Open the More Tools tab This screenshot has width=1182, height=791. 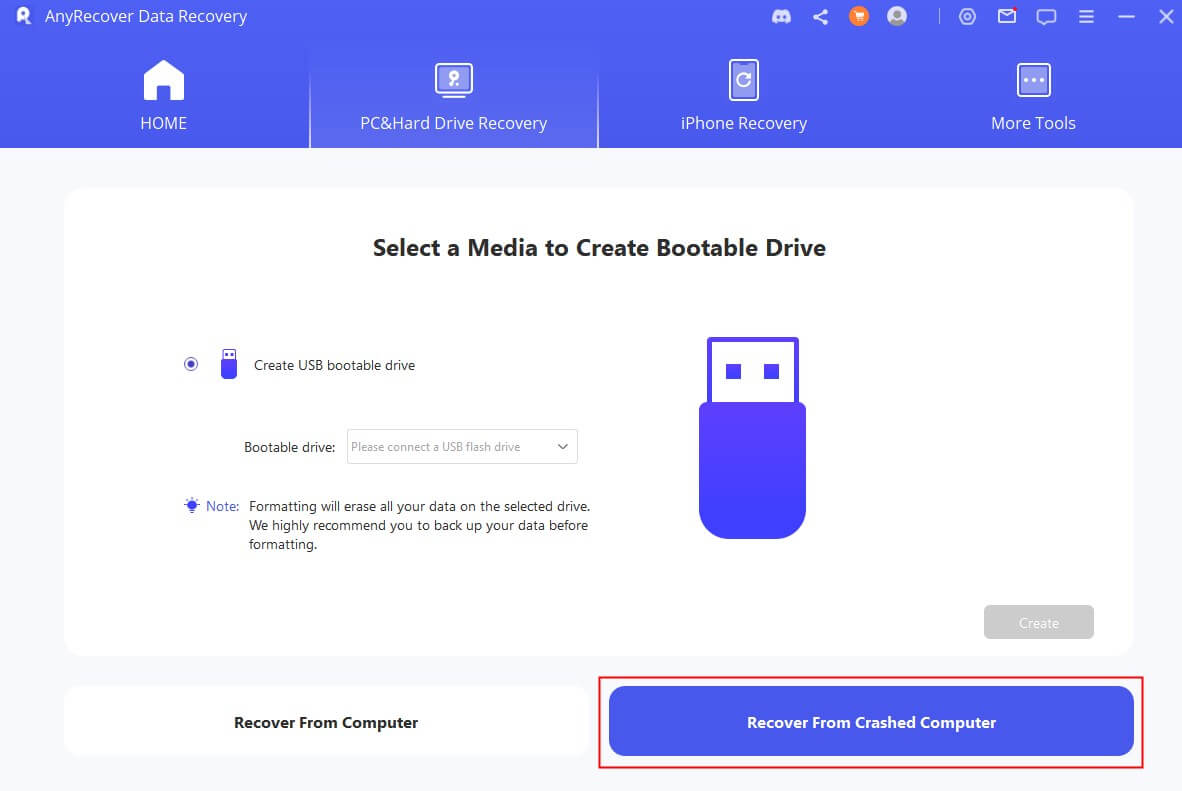coord(1033,97)
